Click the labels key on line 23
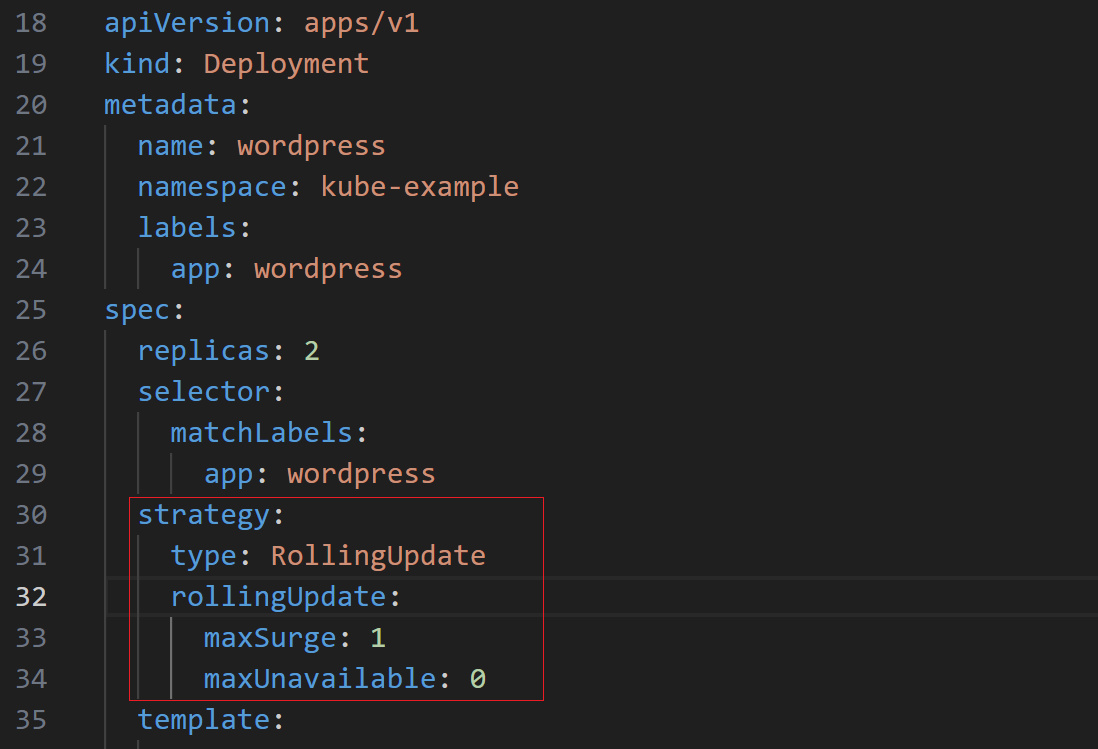The image size is (1098, 749). tap(187, 228)
